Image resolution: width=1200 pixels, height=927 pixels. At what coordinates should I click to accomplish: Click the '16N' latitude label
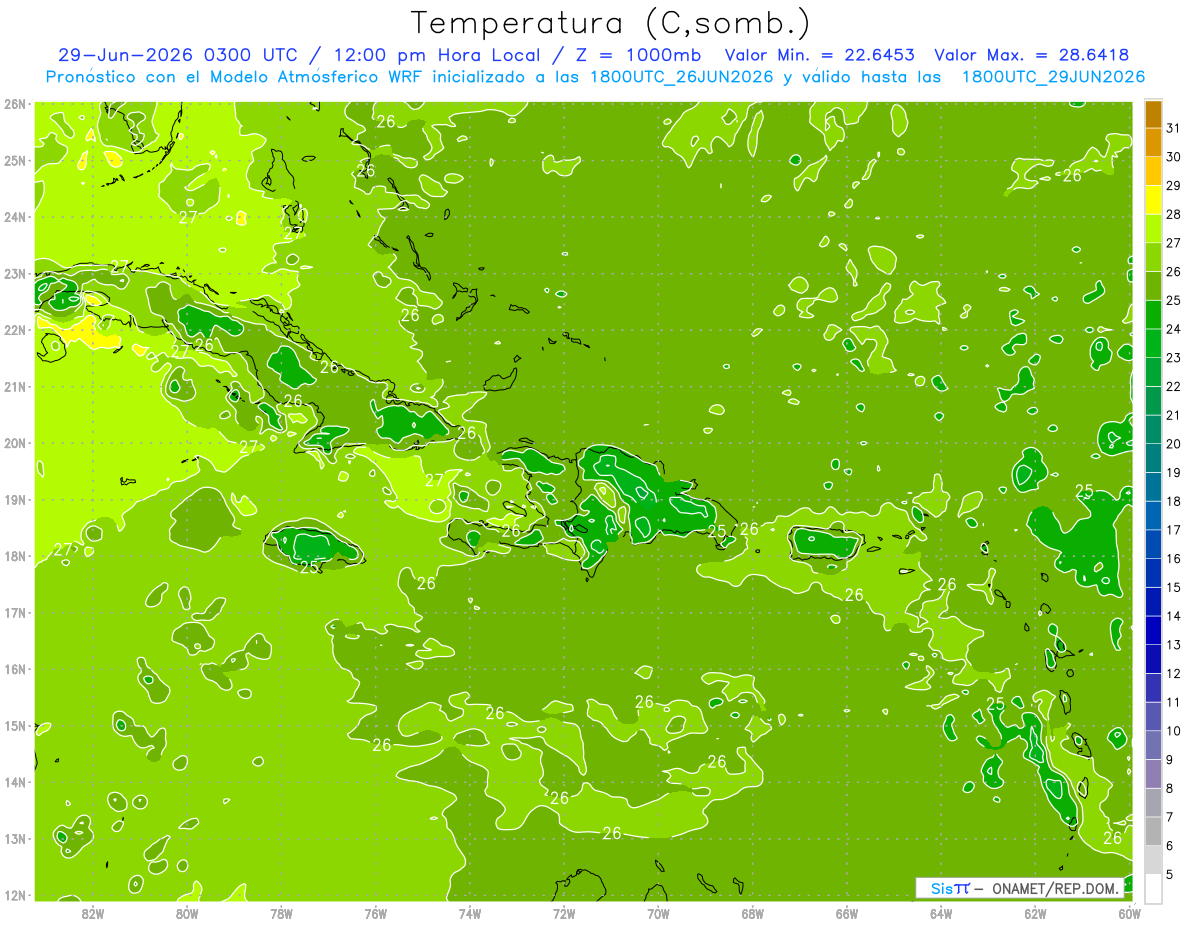click(x=15, y=669)
